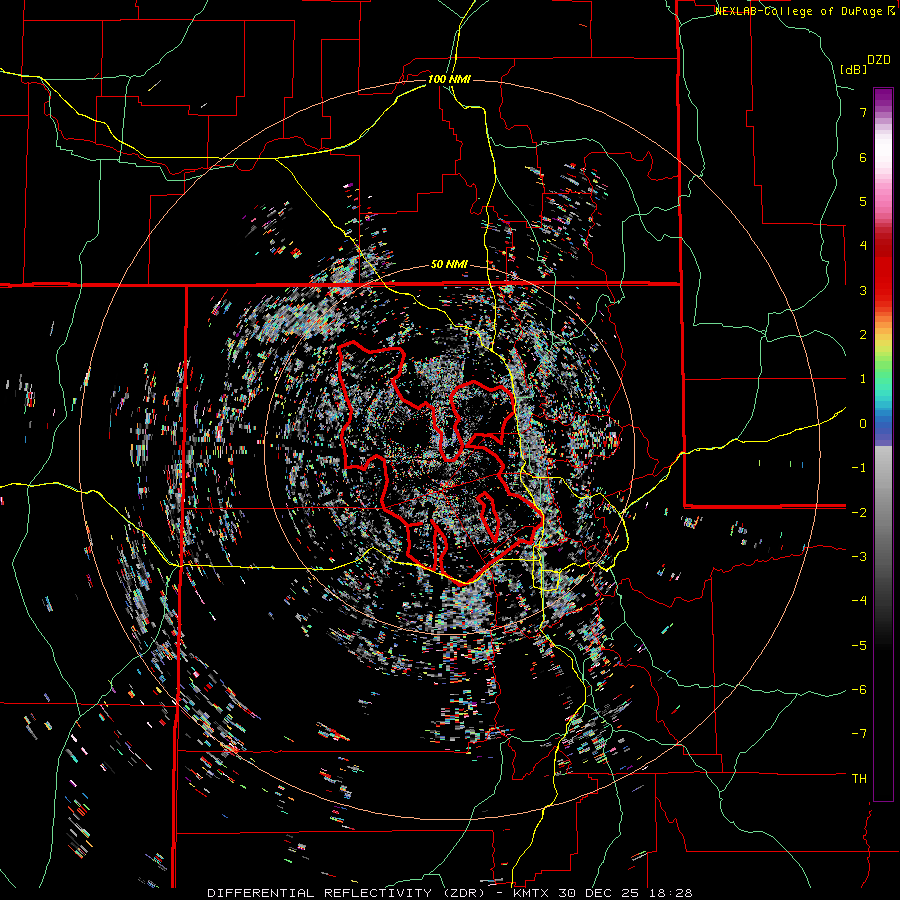Click the '-2' value on the color scale
Image resolution: width=900 pixels, height=900 pixels.
859,512
